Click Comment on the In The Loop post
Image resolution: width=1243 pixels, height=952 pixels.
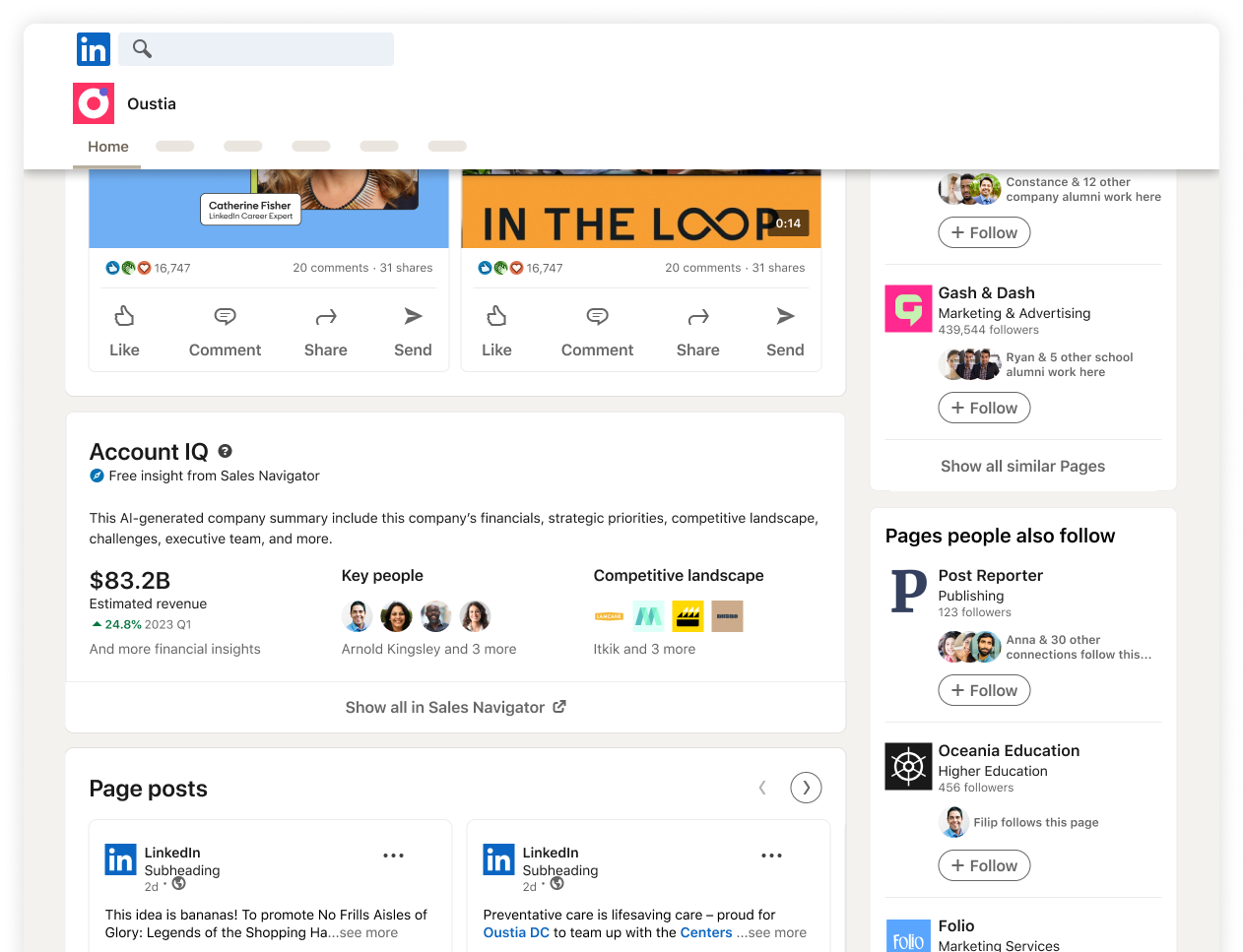pos(597,332)
